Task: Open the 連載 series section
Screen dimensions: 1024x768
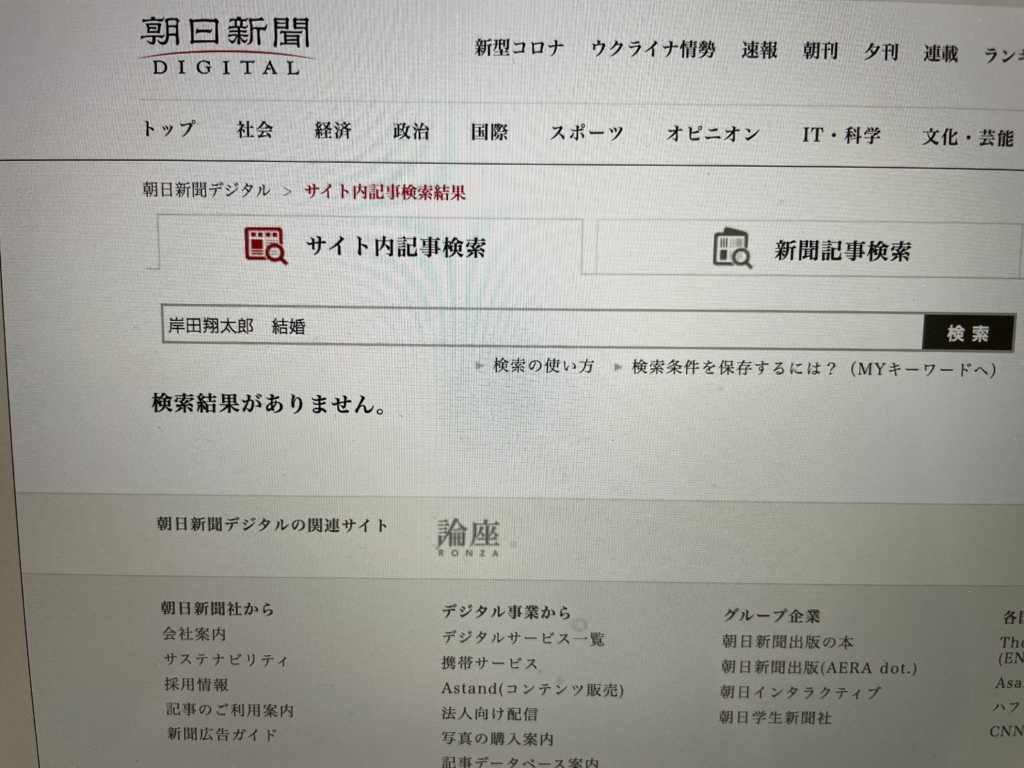Action: pyautogui.click(x=941, y=54)
